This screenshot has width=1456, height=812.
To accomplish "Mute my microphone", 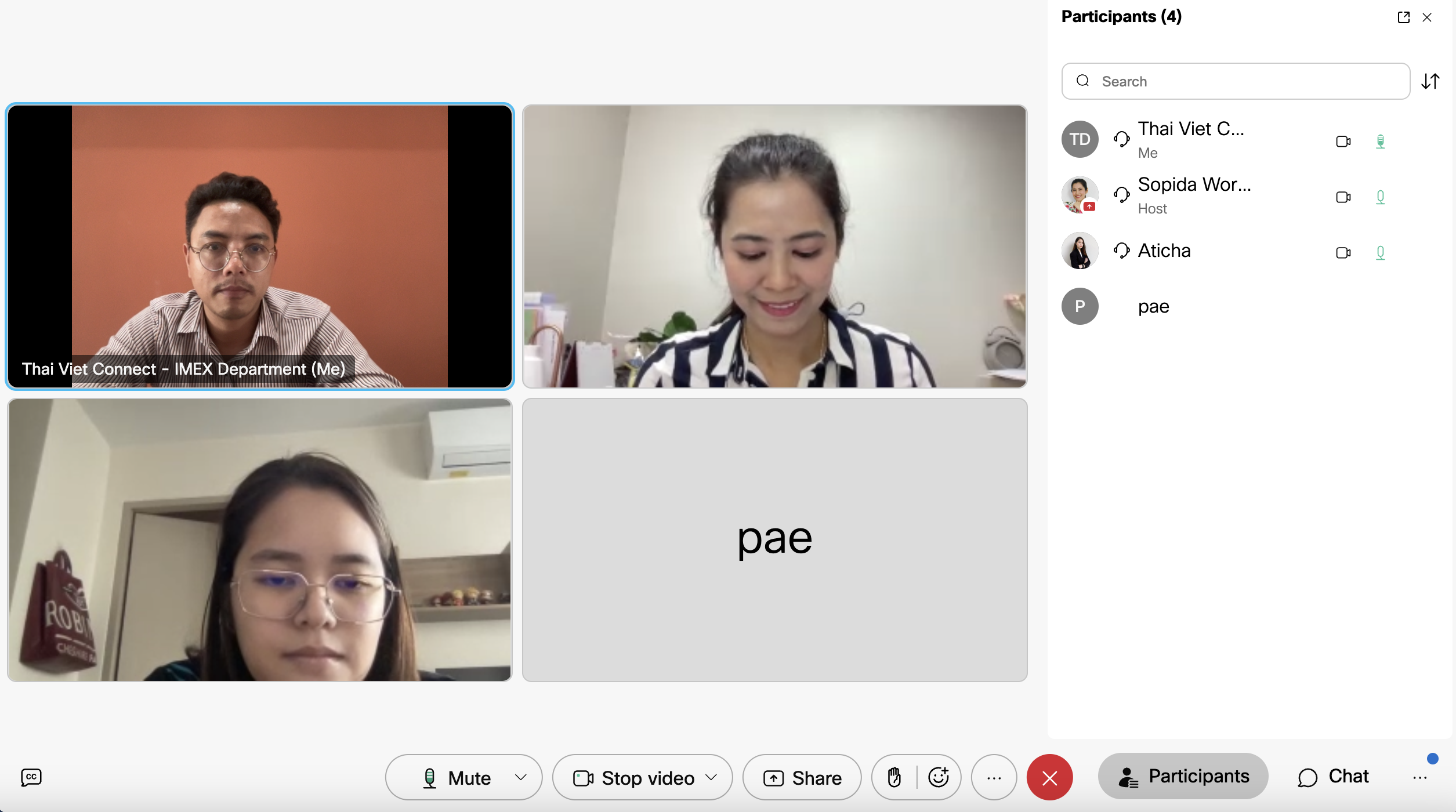I will pos(458,777).
